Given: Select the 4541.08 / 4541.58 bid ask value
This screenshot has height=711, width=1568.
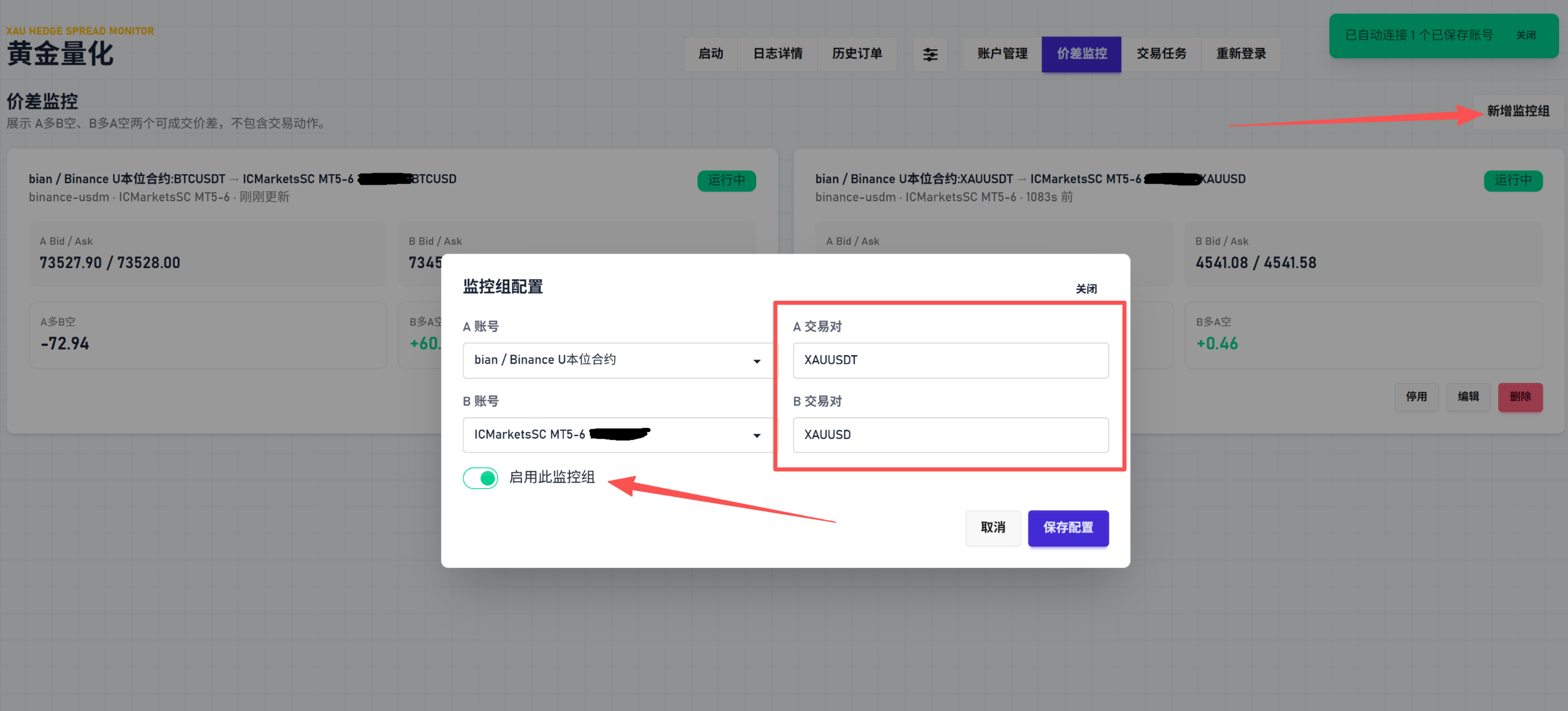Looking at the screenshot, I should (1256, 262).
